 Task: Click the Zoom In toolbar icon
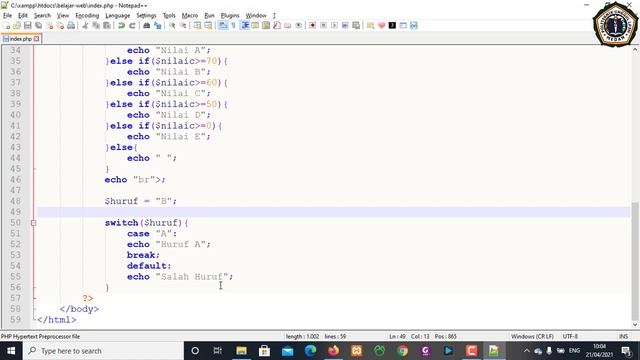click(x=172, y=25)
